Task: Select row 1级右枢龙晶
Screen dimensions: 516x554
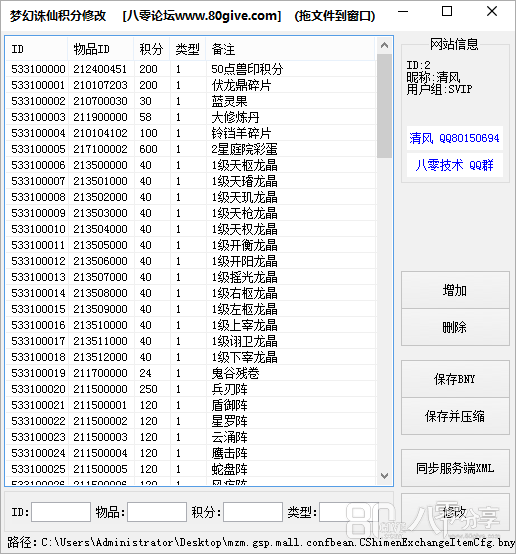Action: pos(191,293)
